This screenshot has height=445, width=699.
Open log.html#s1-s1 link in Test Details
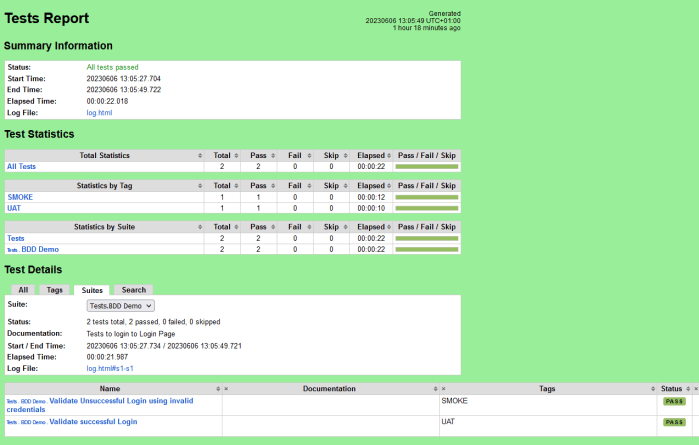click(x=110, y=369)
